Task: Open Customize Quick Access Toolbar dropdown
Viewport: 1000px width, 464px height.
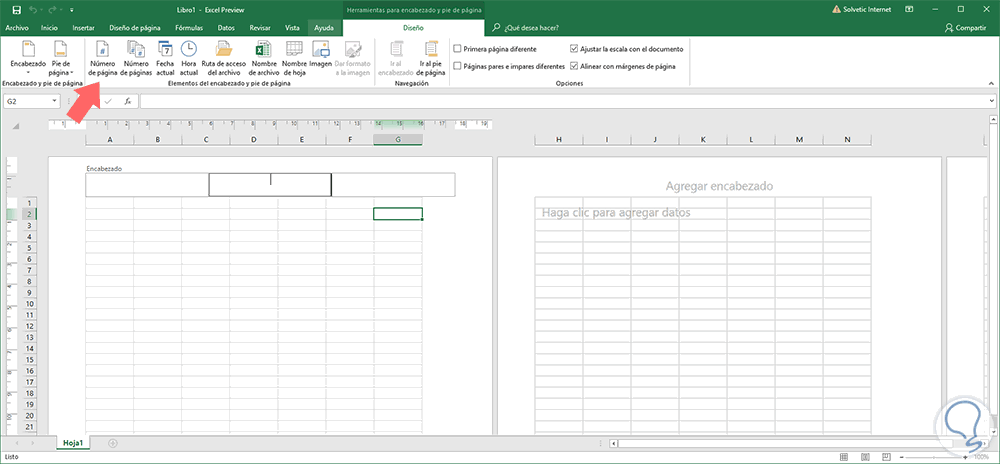Action: [x=71, y=10]
